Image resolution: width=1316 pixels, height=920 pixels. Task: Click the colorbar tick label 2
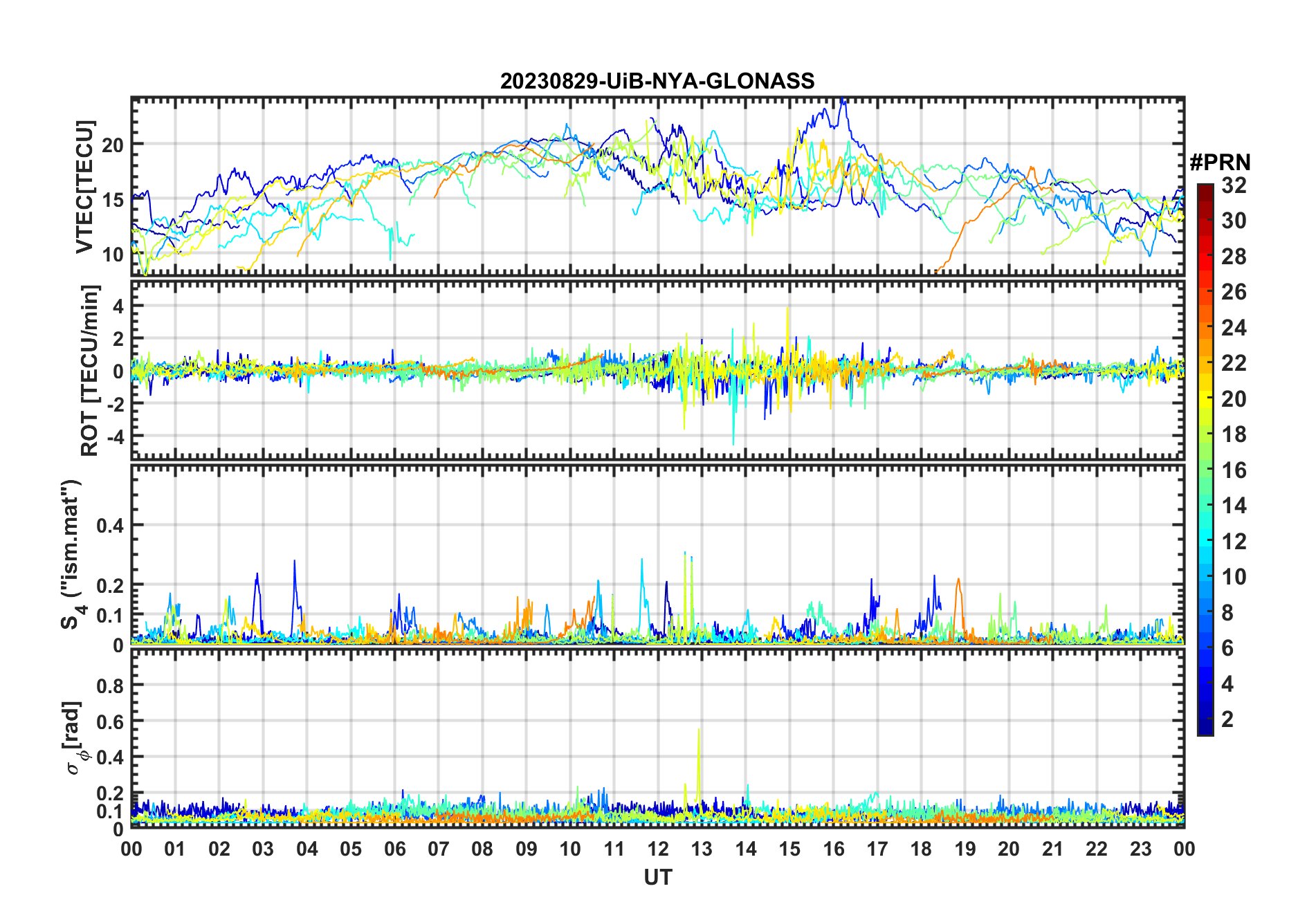pos(1227,719)
